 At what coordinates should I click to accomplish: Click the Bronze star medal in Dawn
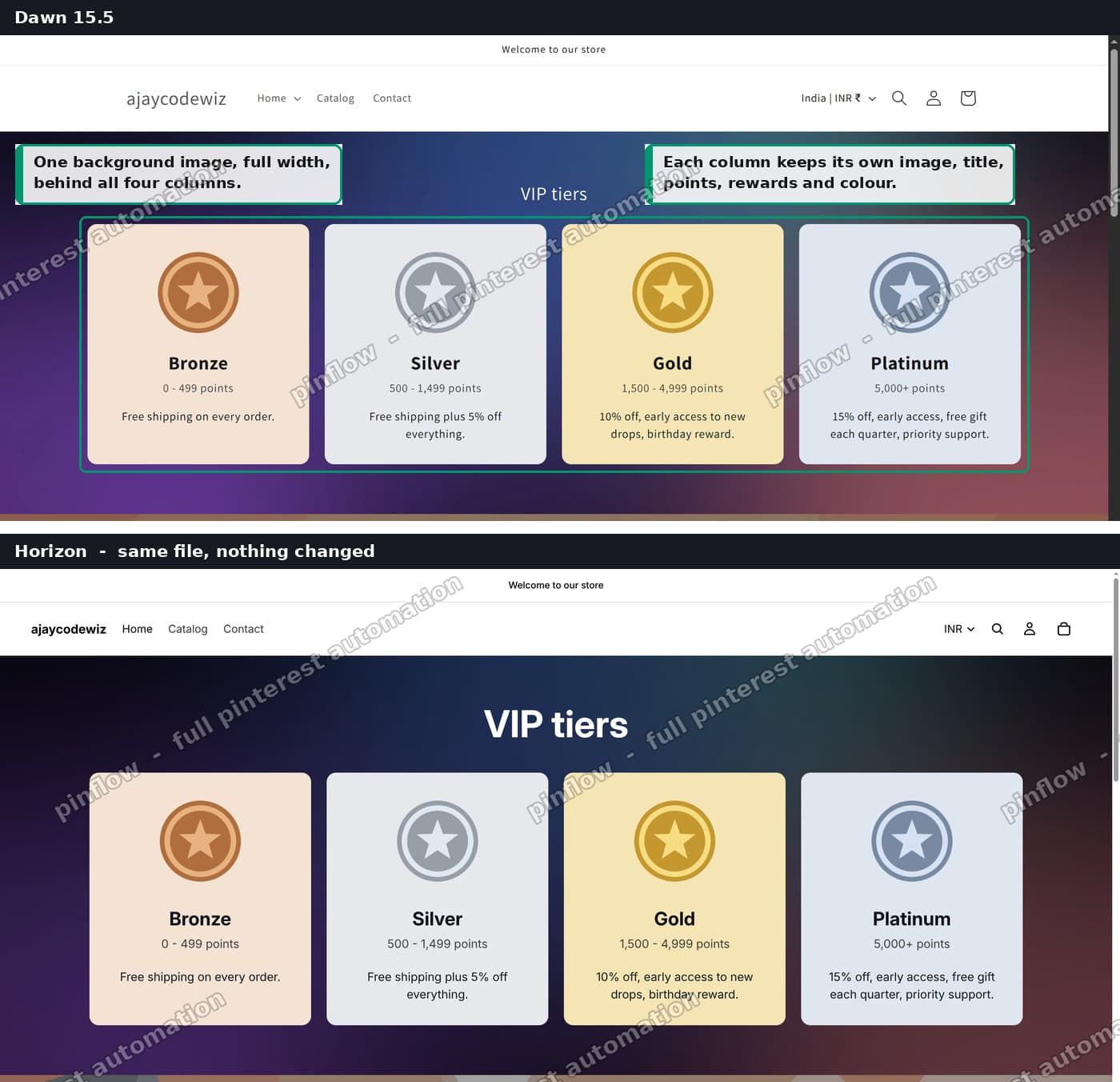pos(198,292)
